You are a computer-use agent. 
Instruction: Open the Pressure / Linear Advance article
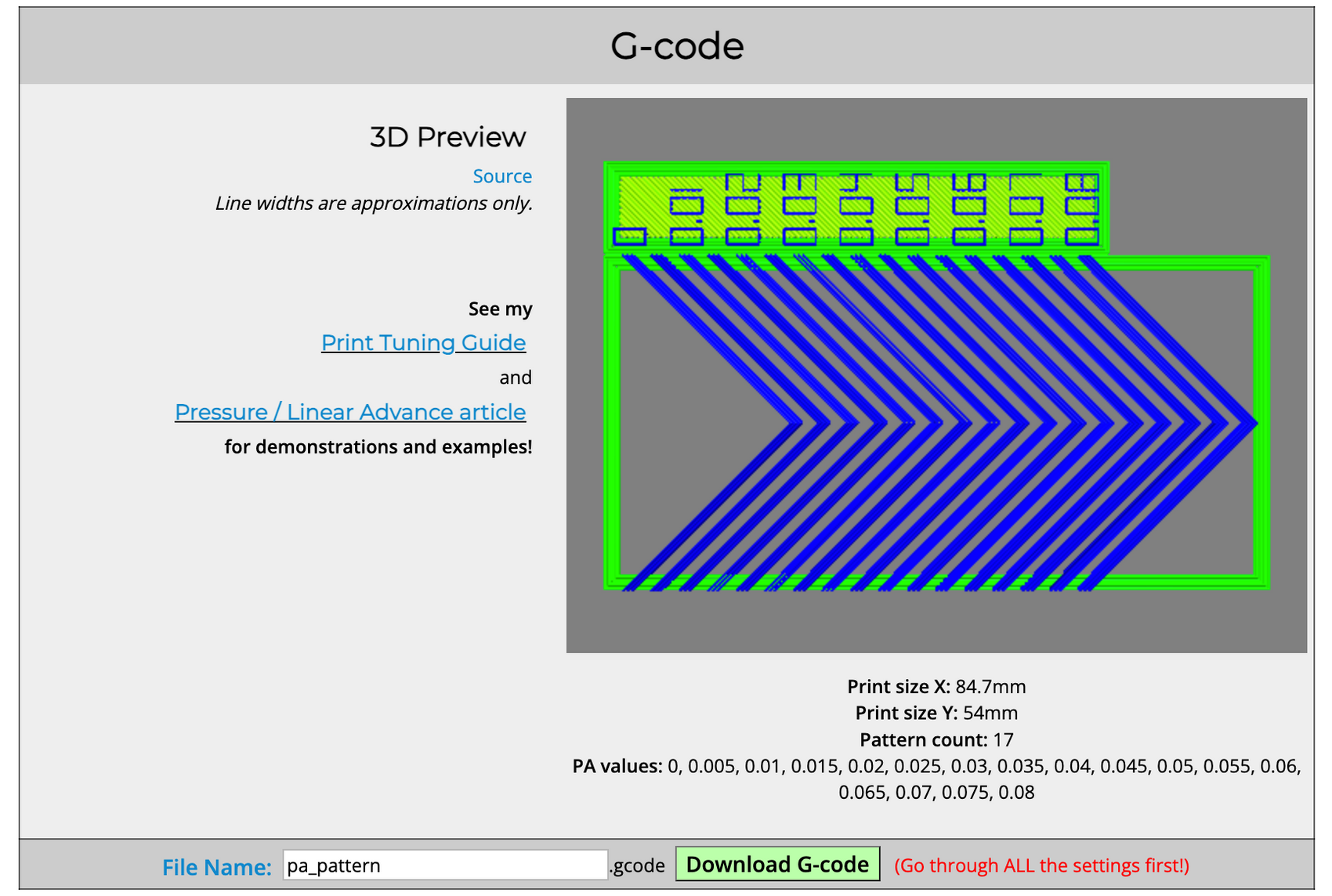pos(350,411)
